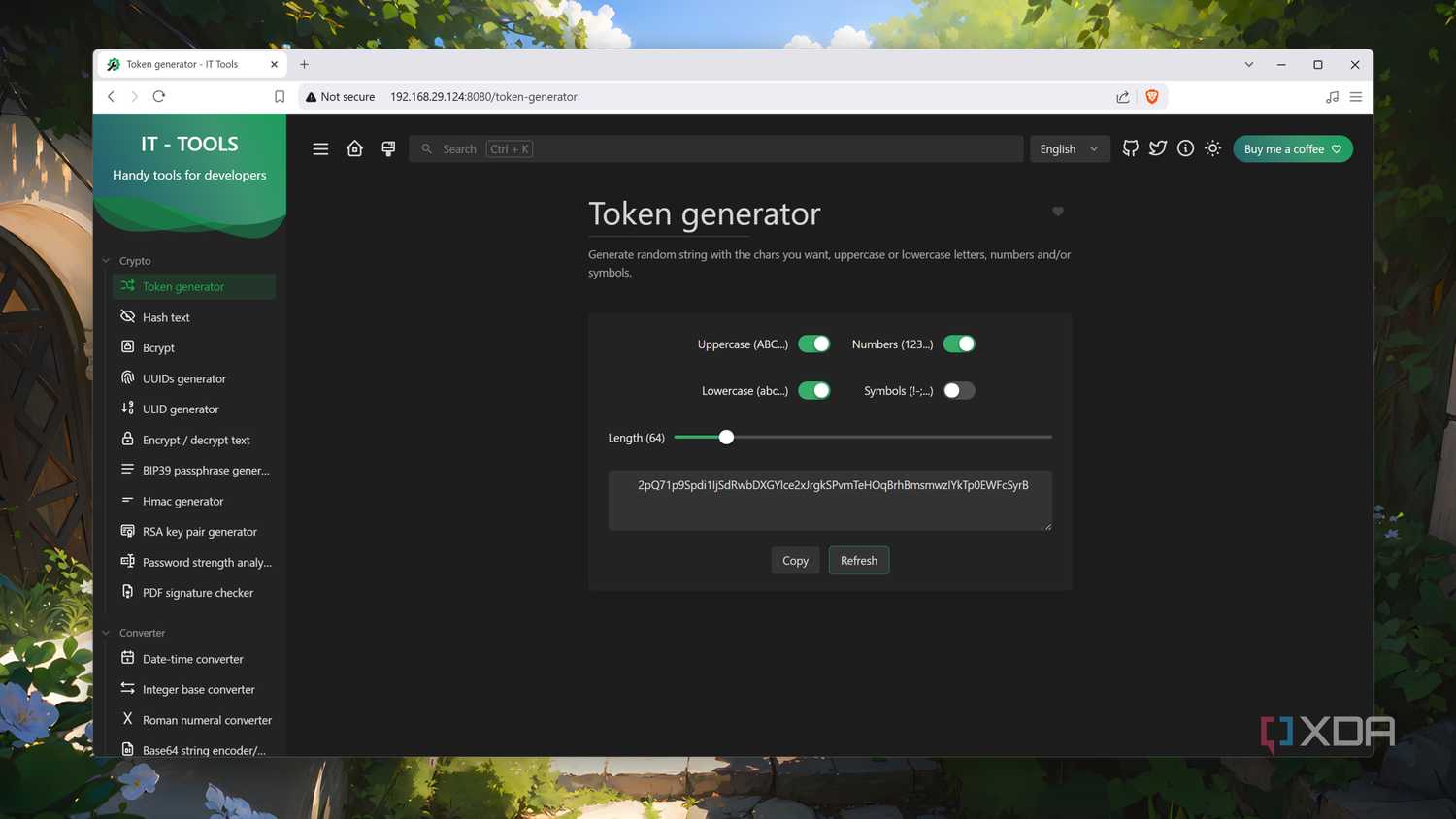1456x819 pixels.
Task: Copy the generated token
Action: 795,561
